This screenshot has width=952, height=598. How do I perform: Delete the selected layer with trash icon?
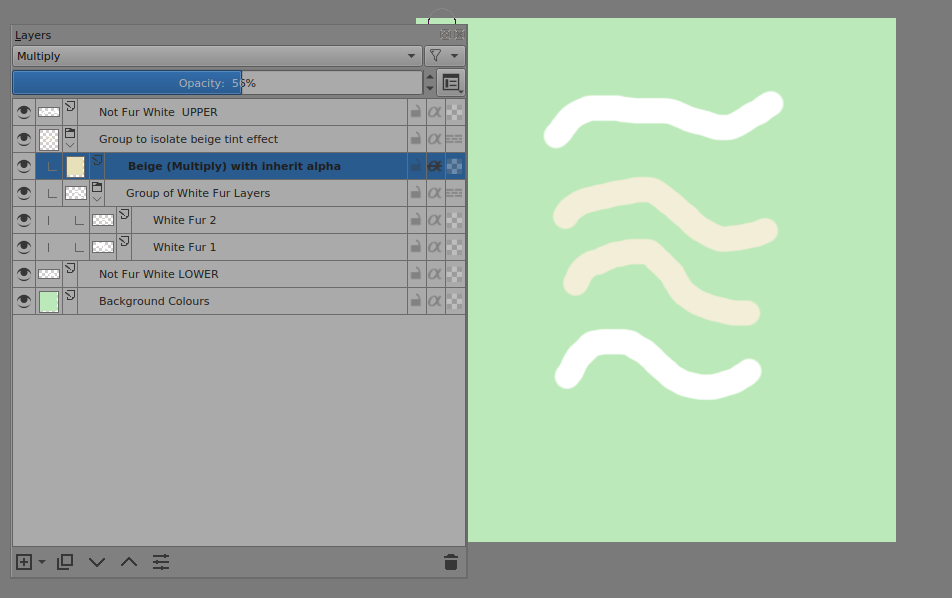click(x=451, y=562)
